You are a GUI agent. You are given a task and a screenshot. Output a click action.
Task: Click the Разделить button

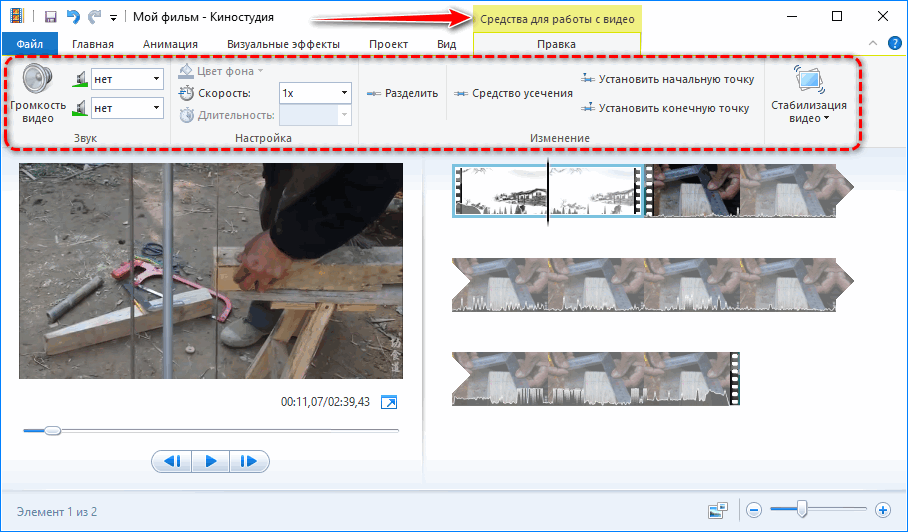point(403,93)
